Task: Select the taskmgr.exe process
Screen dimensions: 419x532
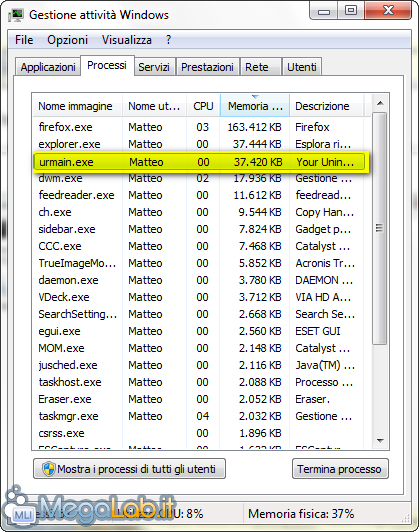Action: pyautogui.click(x=198, y=416)
